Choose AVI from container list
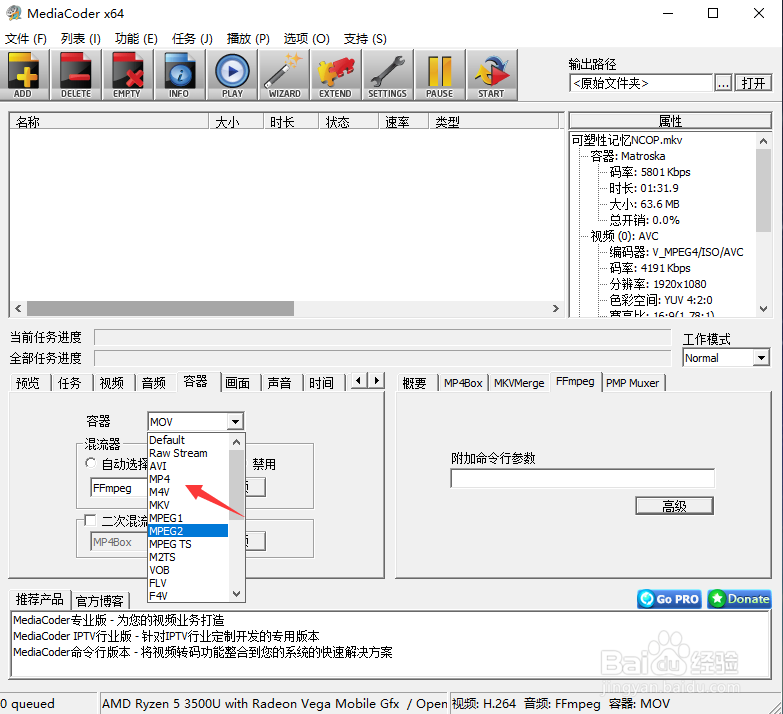The height and width of the screenshot is (714, 783). pos(188,466)
